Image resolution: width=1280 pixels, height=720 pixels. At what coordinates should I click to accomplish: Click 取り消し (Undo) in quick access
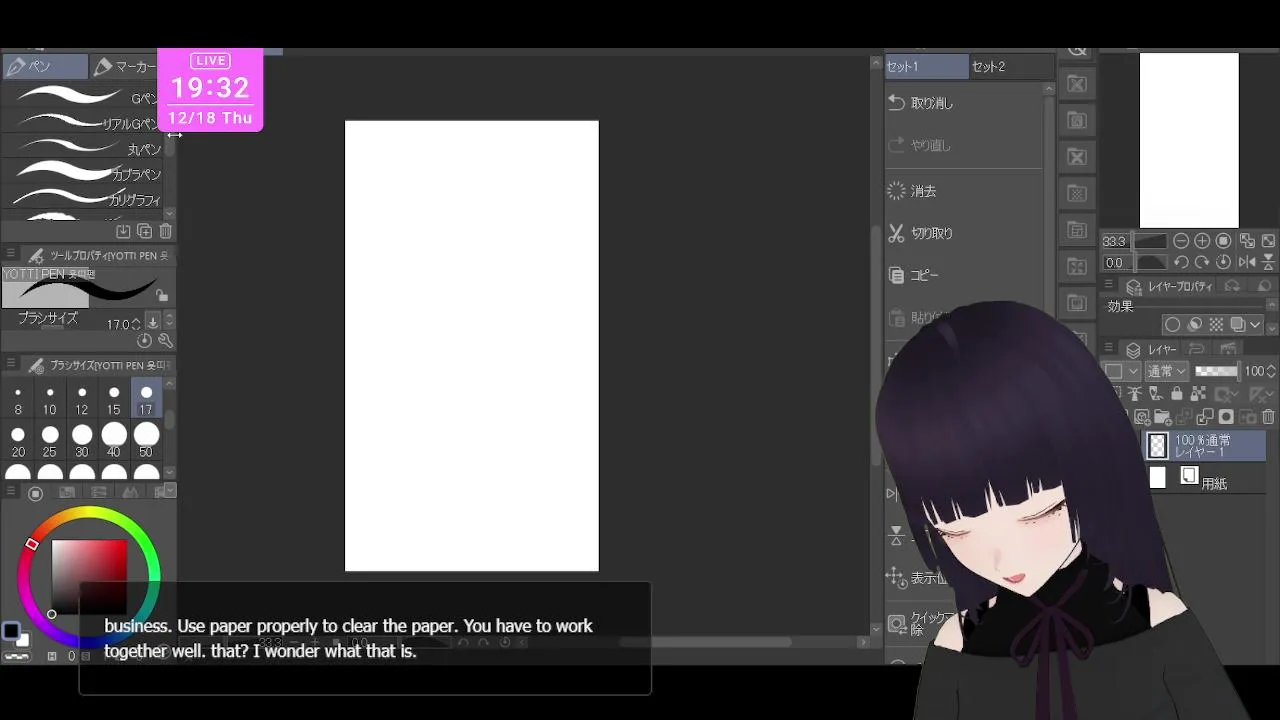pos(964,103)
